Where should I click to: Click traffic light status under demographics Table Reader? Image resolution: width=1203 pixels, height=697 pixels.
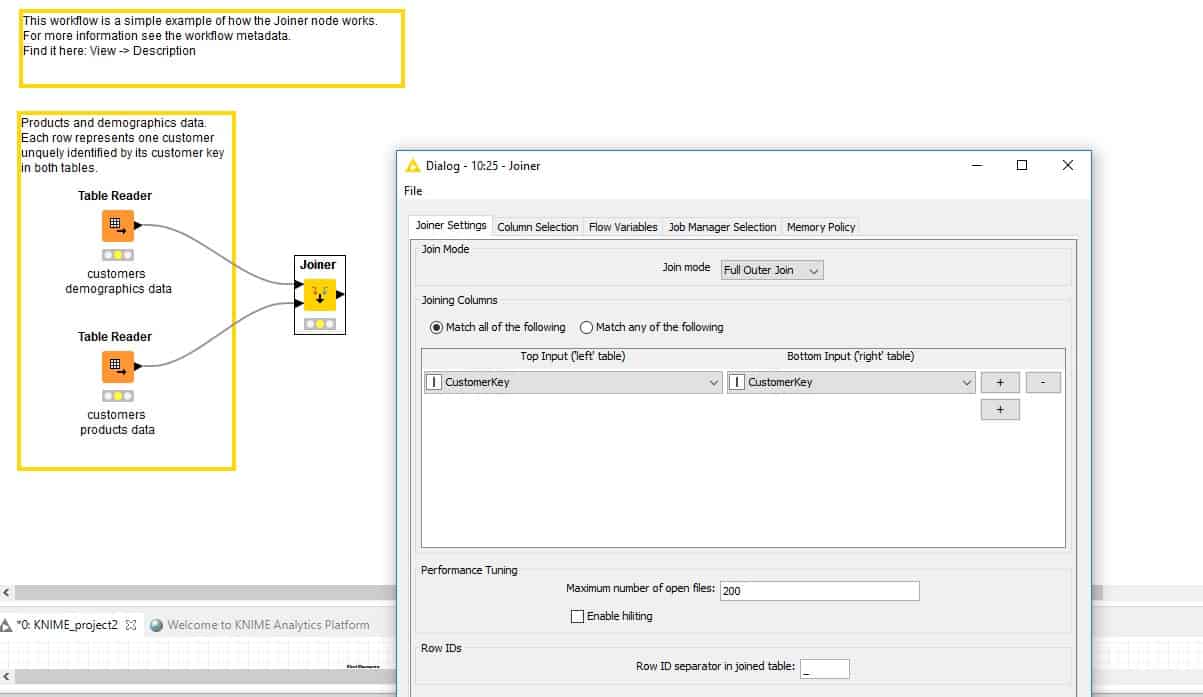click(118, 255)
